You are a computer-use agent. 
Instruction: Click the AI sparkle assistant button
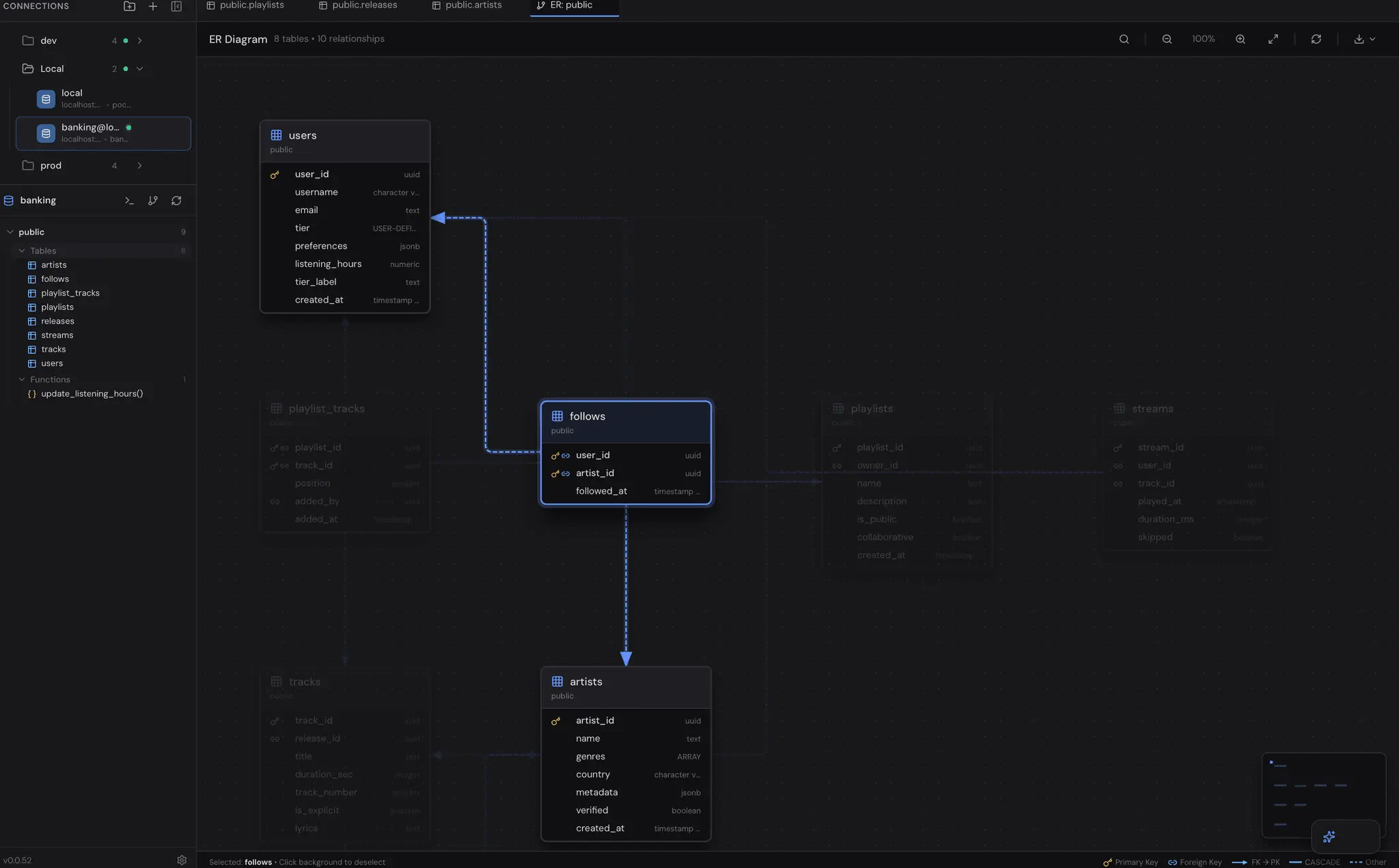pyautogui.click(x=1329, y=837)
